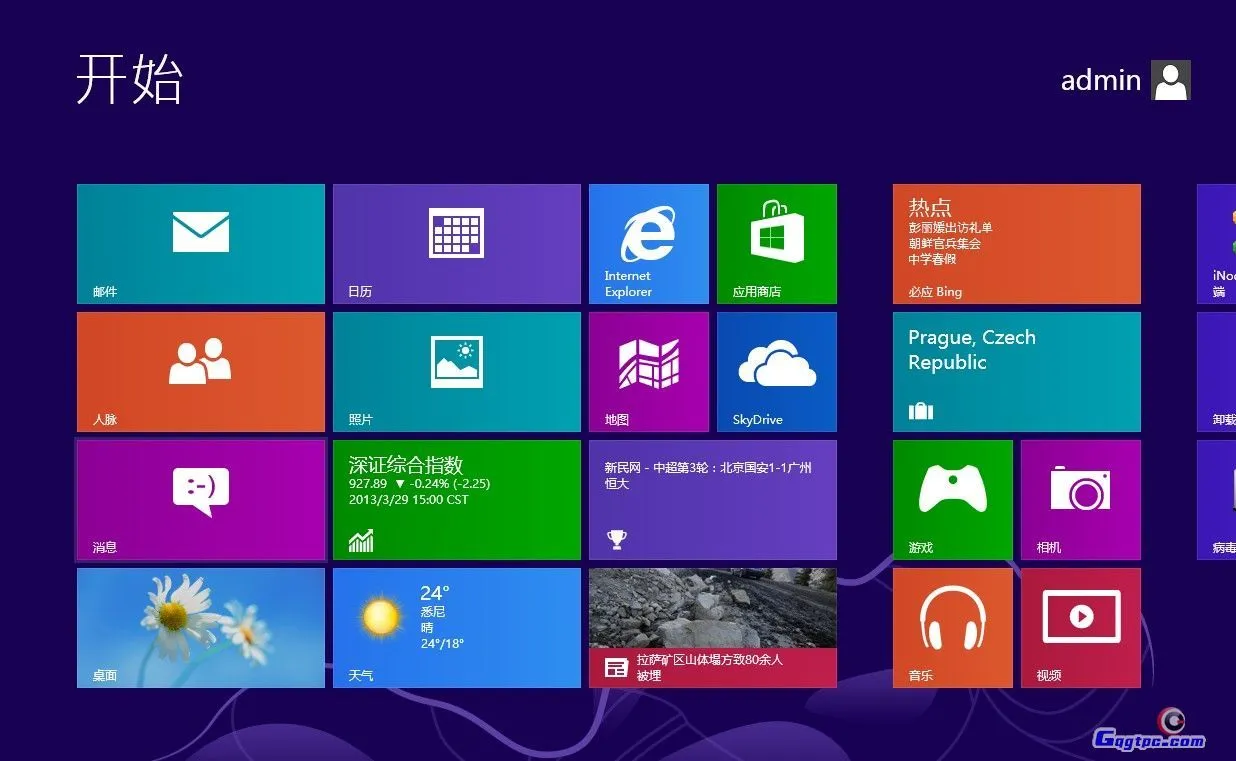The image size is (1236, 761).
Task: Open the Finance tile showing 深证综合指数
Action: [456, 499]
